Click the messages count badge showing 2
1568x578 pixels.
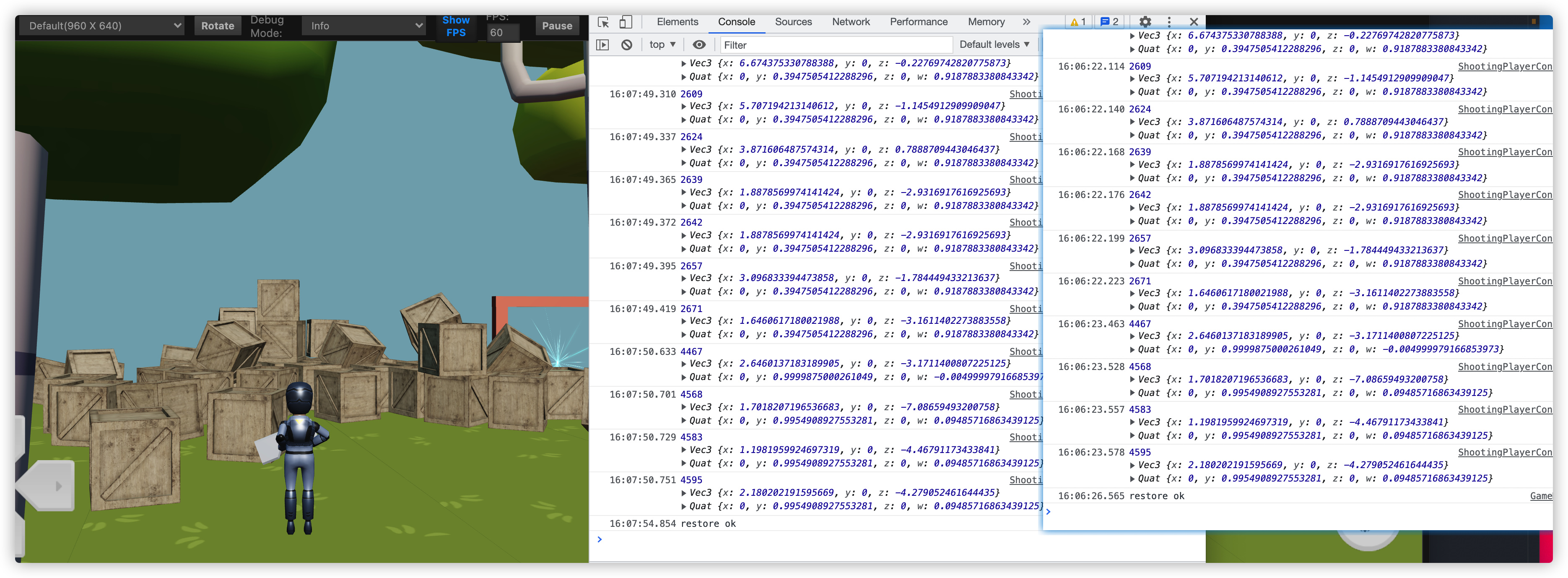pos(1110,22)
